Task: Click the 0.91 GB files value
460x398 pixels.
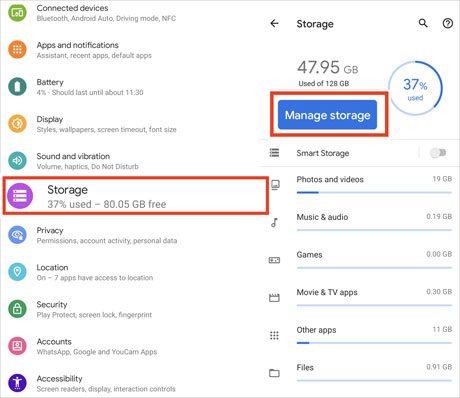Action: [x=439, y=367]
